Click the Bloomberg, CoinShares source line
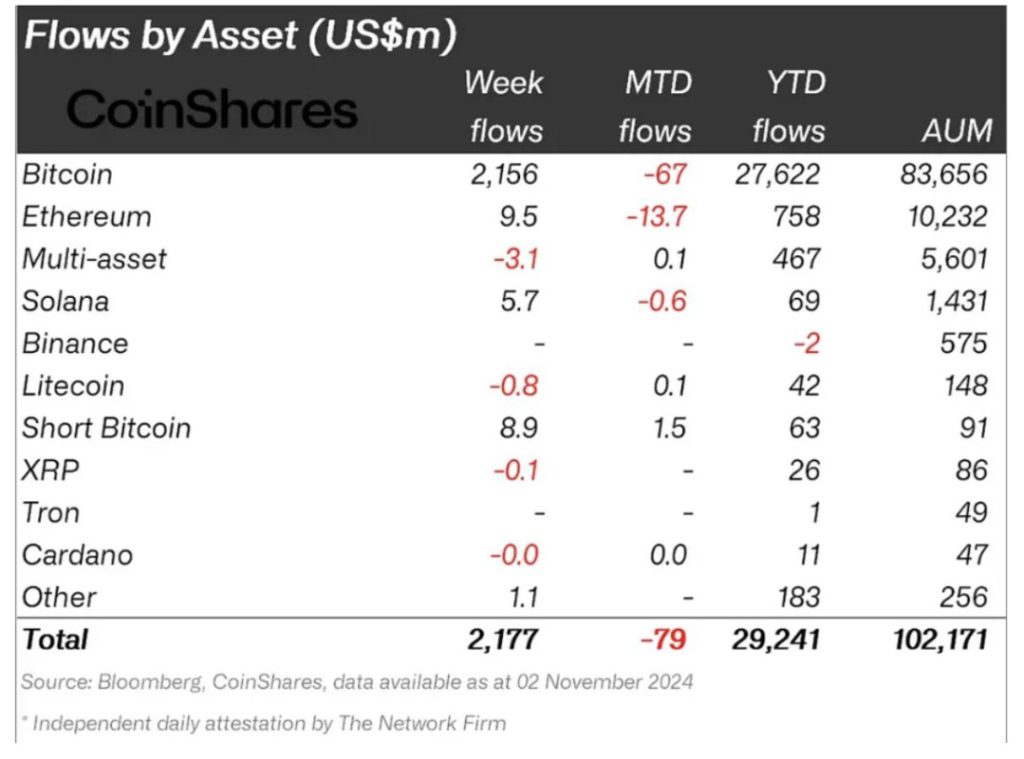1024x759 pixels. point(357,682)
